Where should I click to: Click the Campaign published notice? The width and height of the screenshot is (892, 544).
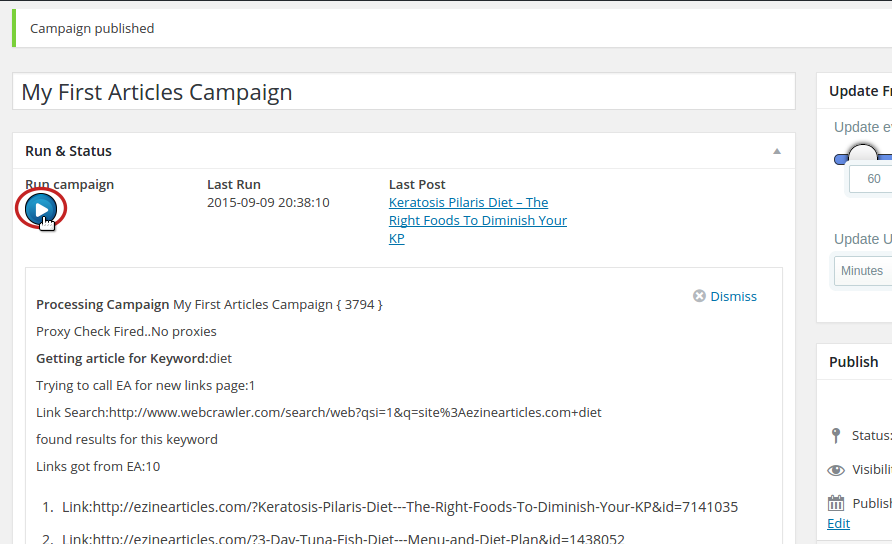[x=92, y=28]
